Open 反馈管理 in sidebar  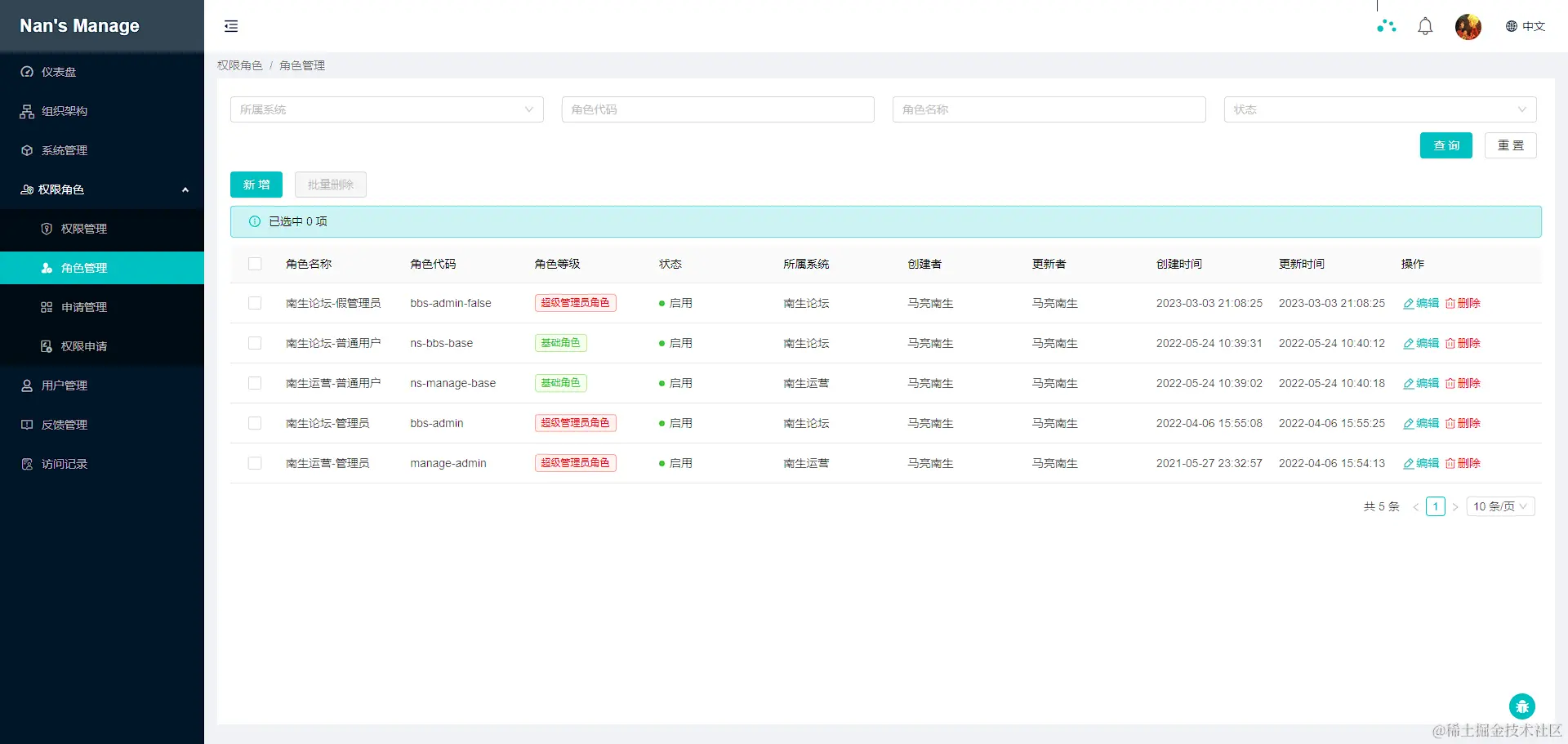[102, 425]
